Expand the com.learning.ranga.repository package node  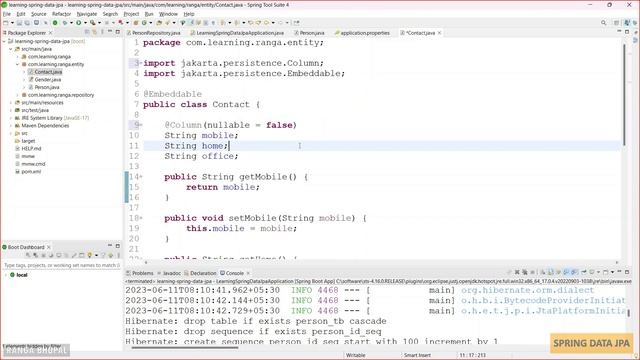(x=18, y=95)
